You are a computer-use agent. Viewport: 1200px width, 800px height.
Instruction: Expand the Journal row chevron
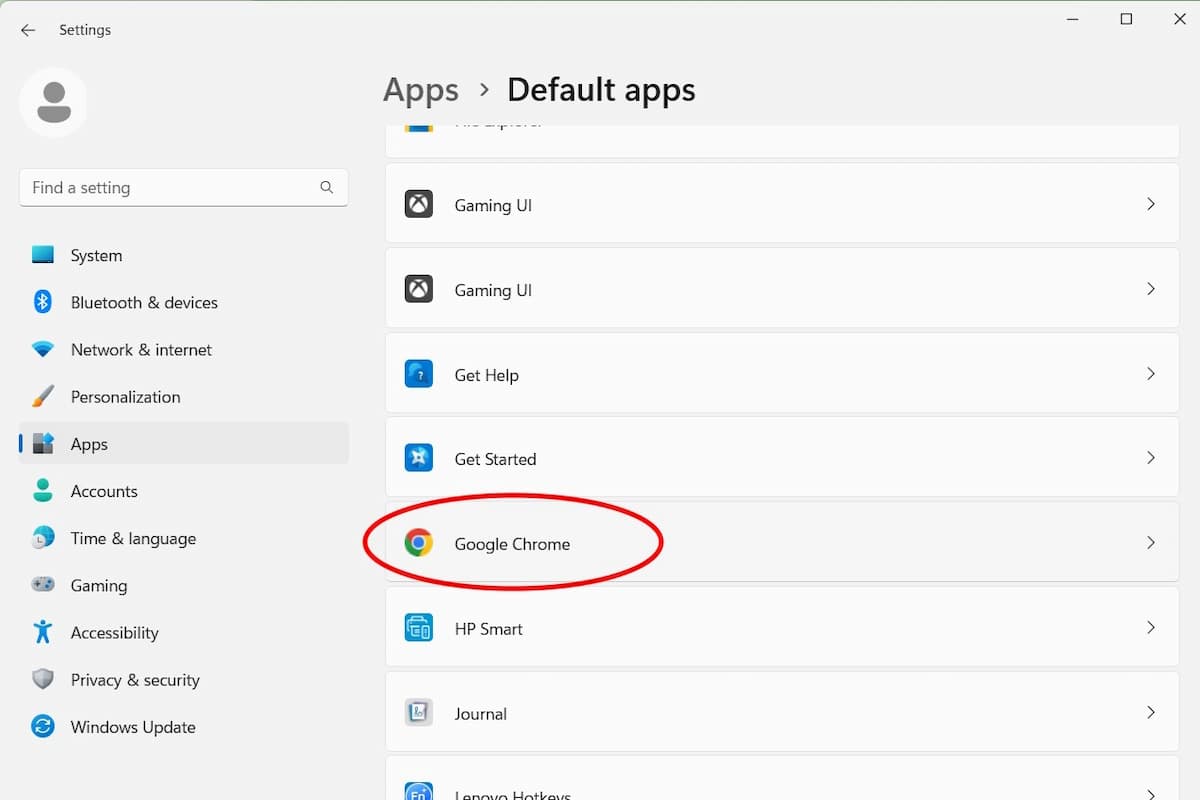click(1151, 713)
